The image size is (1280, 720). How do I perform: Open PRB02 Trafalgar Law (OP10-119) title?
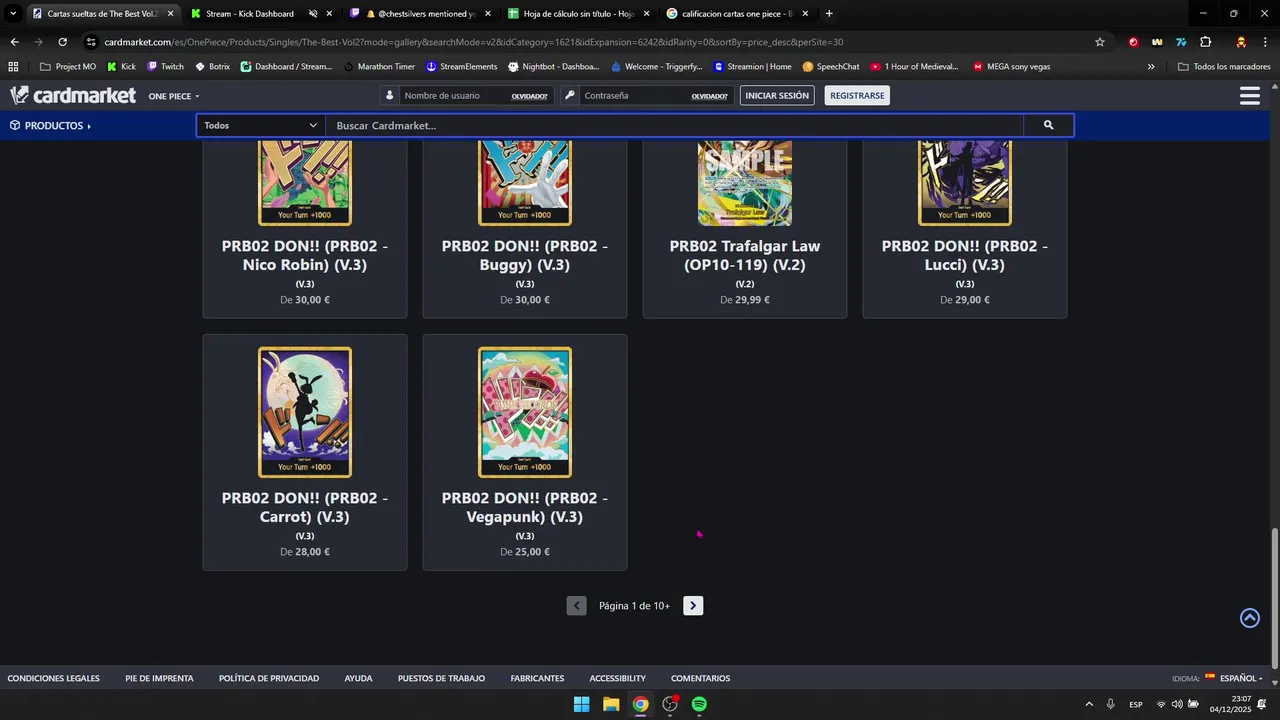(745, 255)
